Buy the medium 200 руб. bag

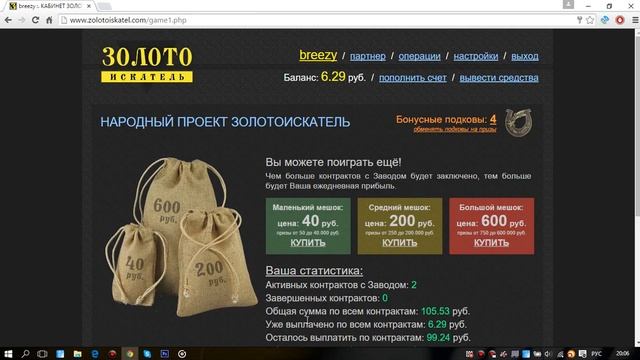tap(400, 243)
